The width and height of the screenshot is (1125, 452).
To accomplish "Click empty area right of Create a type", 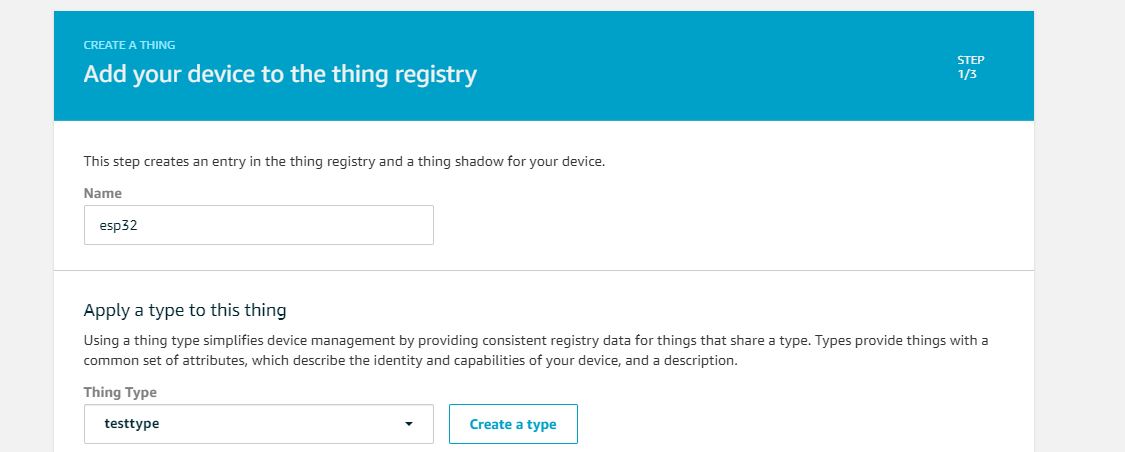I will (x=804, y=424).
